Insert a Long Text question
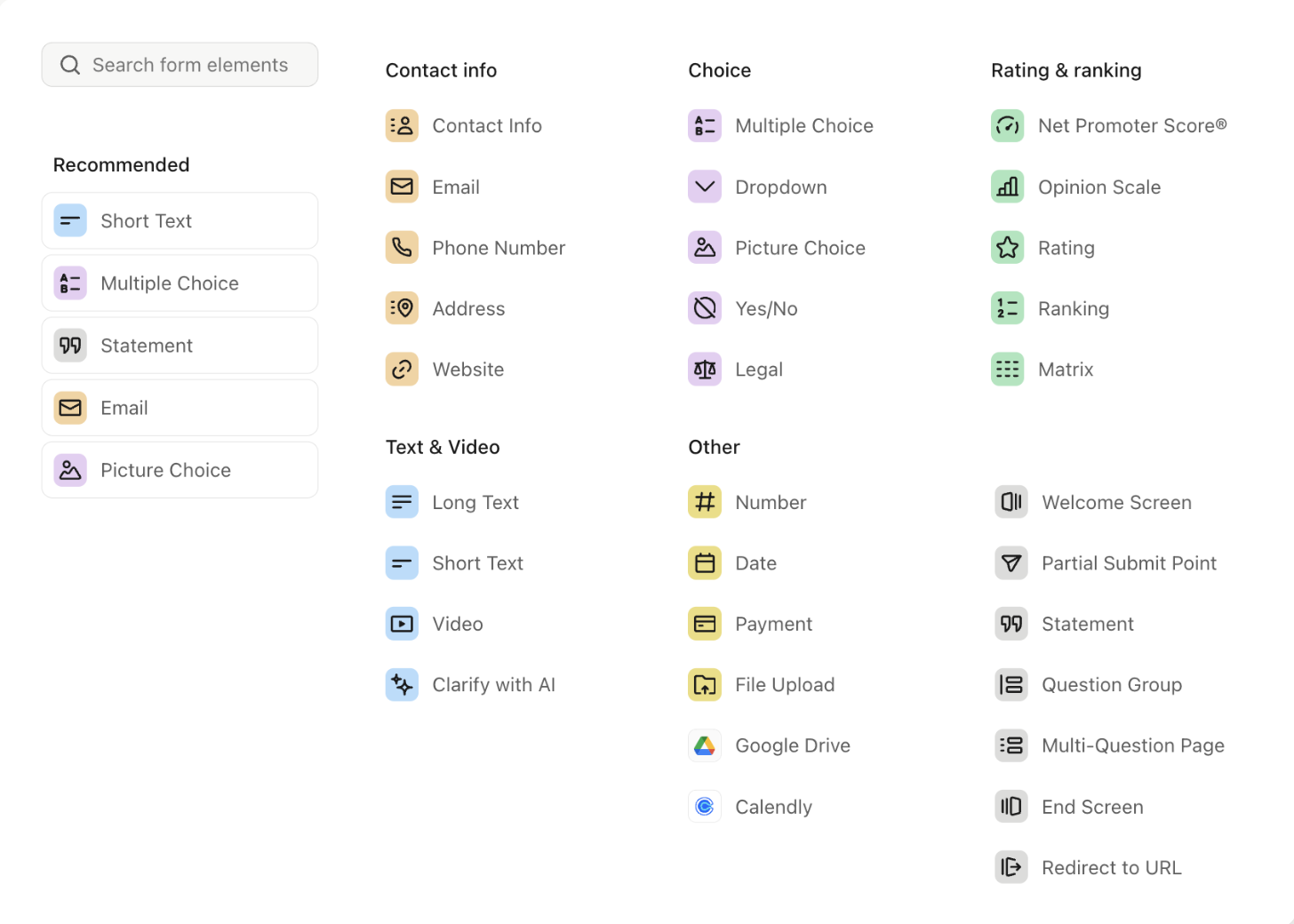Screen dimensions: 1294x924 click(475, 503)
